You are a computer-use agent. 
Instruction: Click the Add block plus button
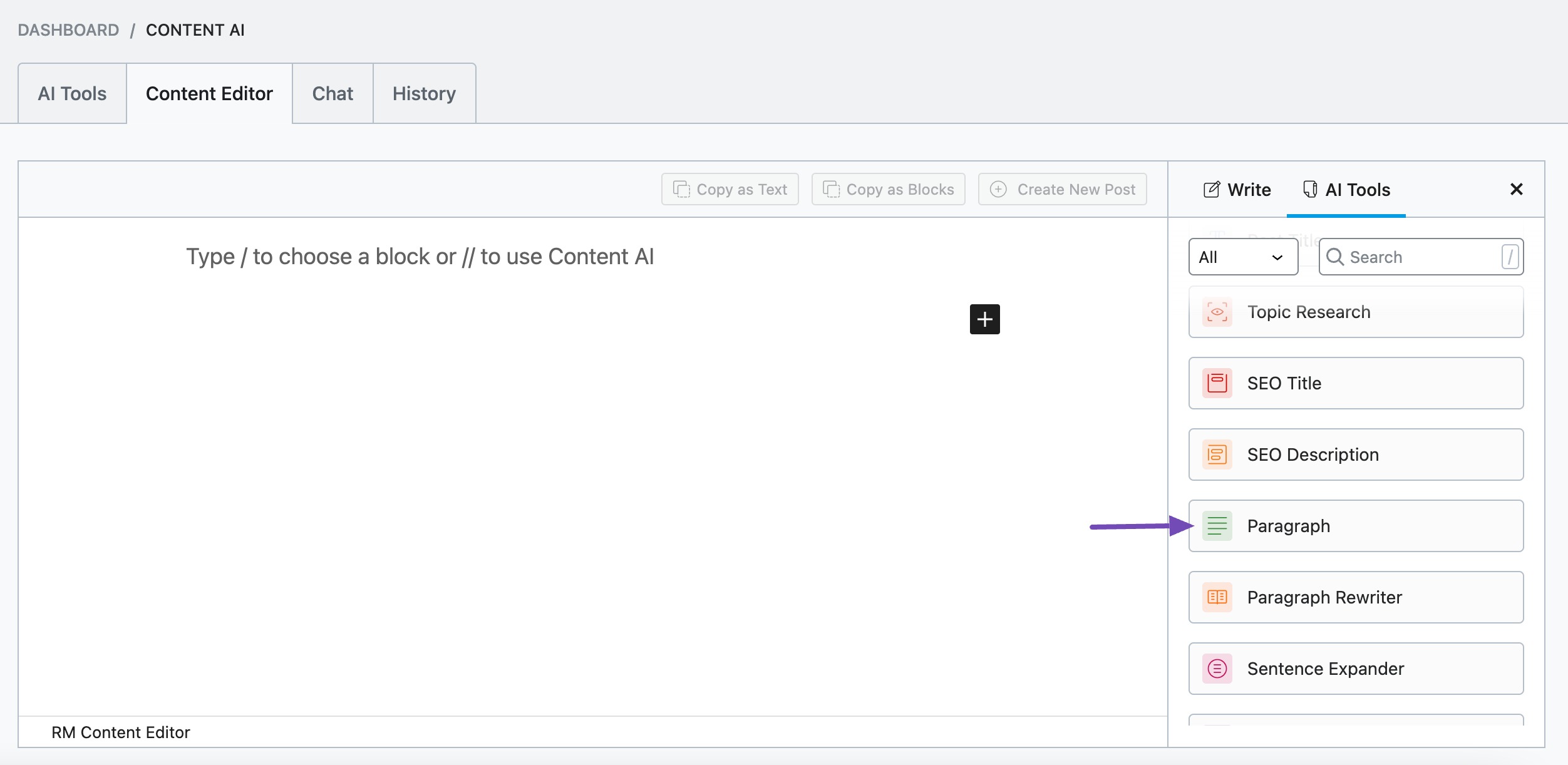[x=985, y=319]
